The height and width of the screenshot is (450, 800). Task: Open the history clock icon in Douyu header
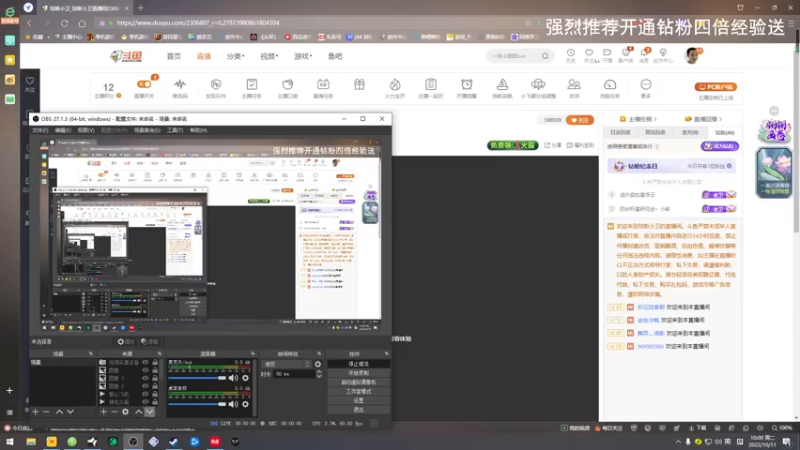tap(570, 53)
